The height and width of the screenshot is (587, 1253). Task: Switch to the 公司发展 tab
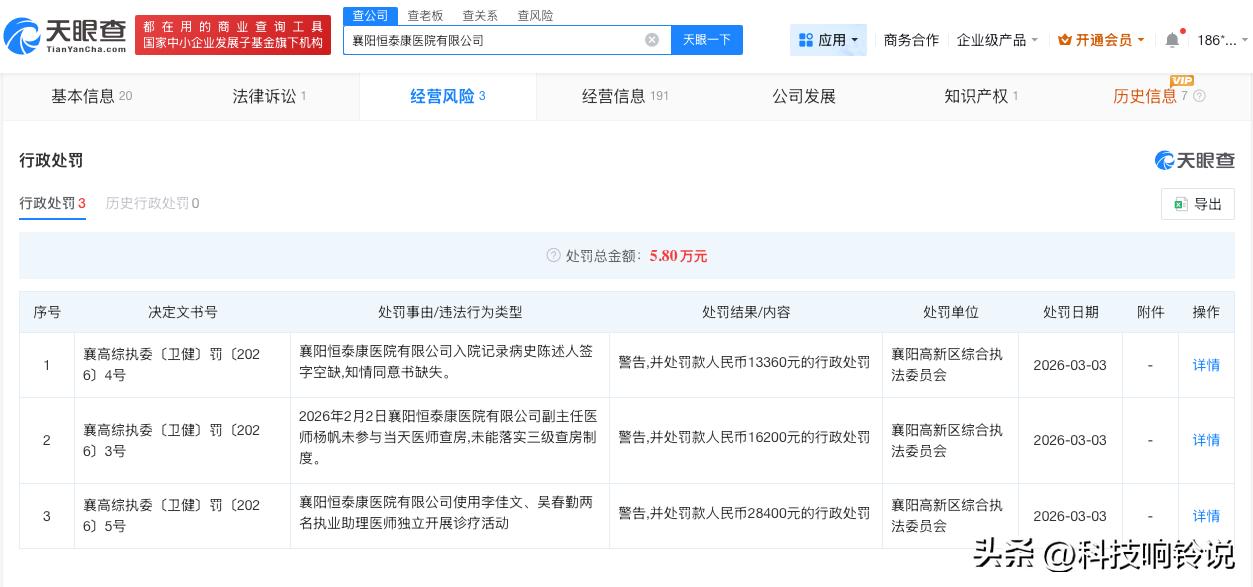click(803, 97)
